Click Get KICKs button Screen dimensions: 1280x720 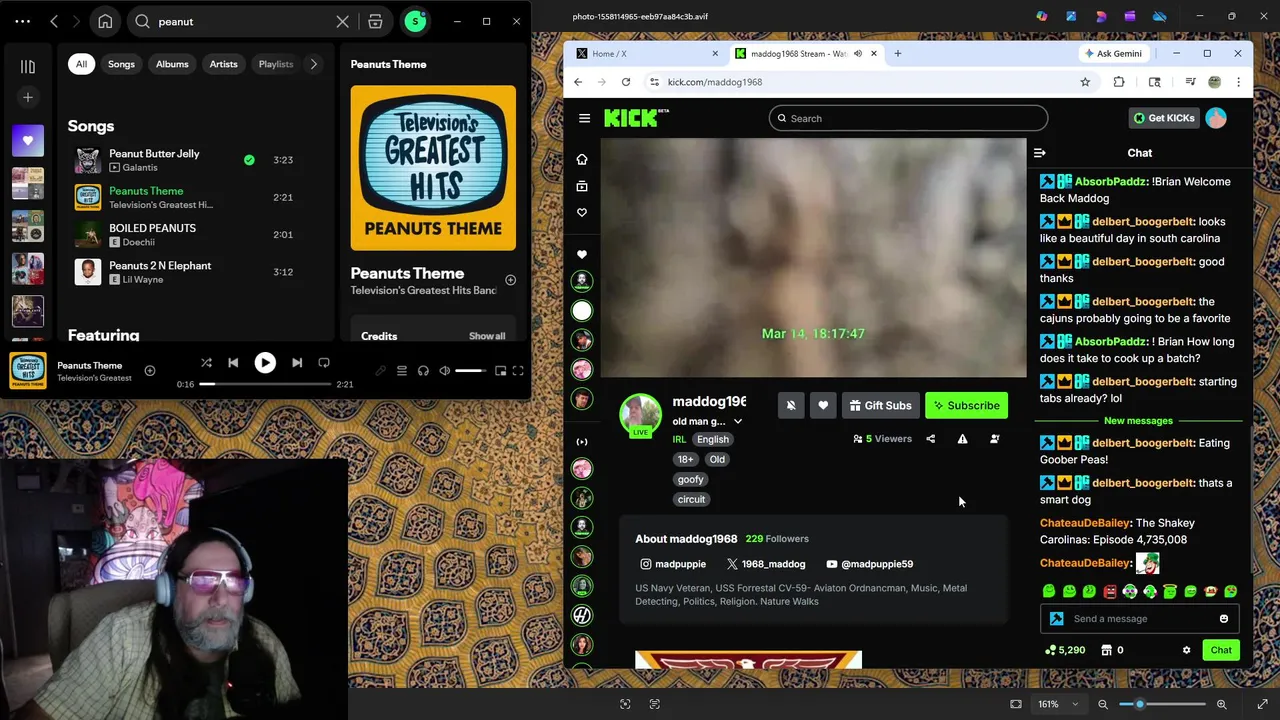pyautogui.click(x=1164, y=118)
